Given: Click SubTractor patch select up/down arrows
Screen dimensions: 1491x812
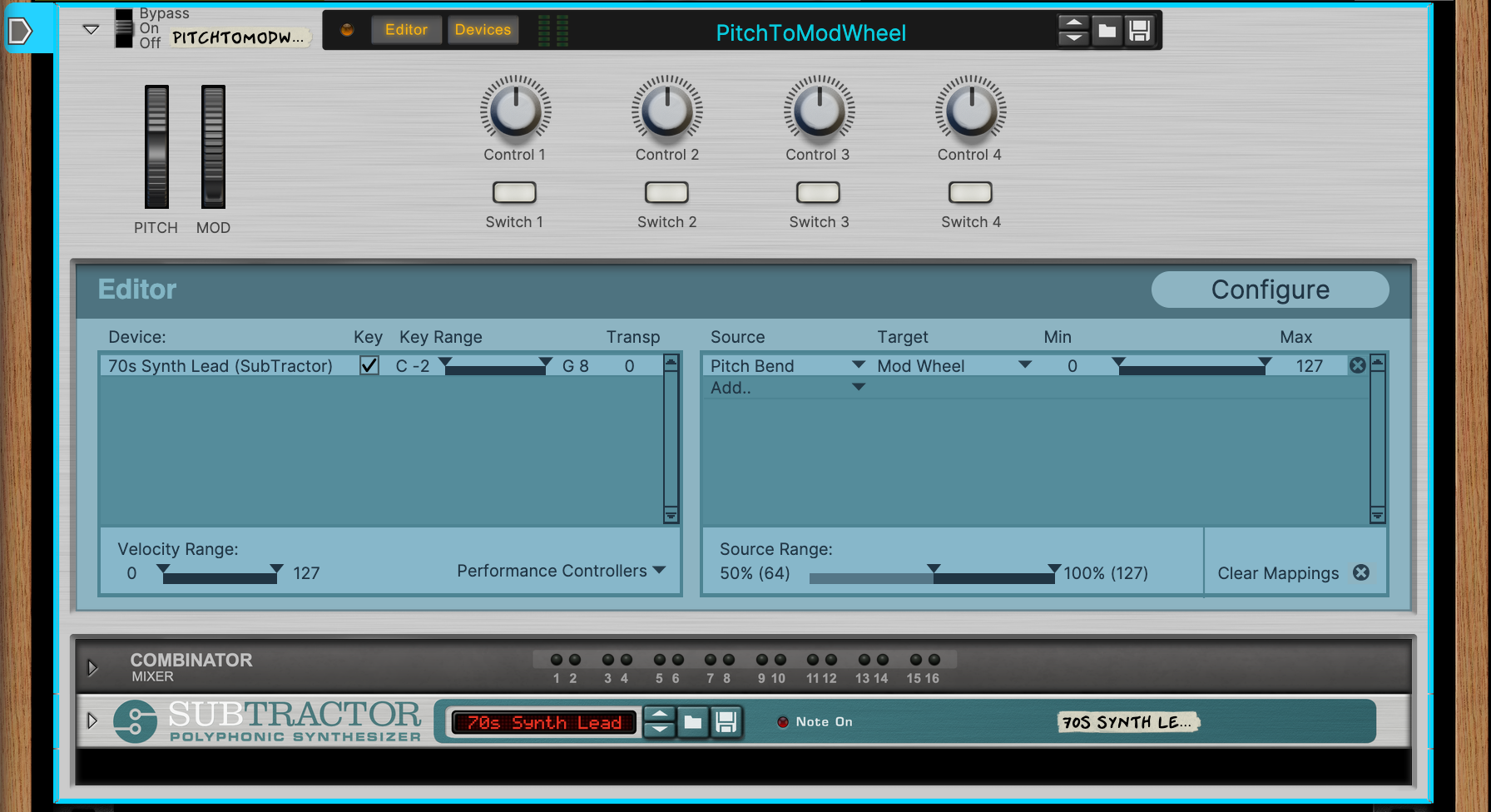Looking at the screenshot, I should (659, 722).
